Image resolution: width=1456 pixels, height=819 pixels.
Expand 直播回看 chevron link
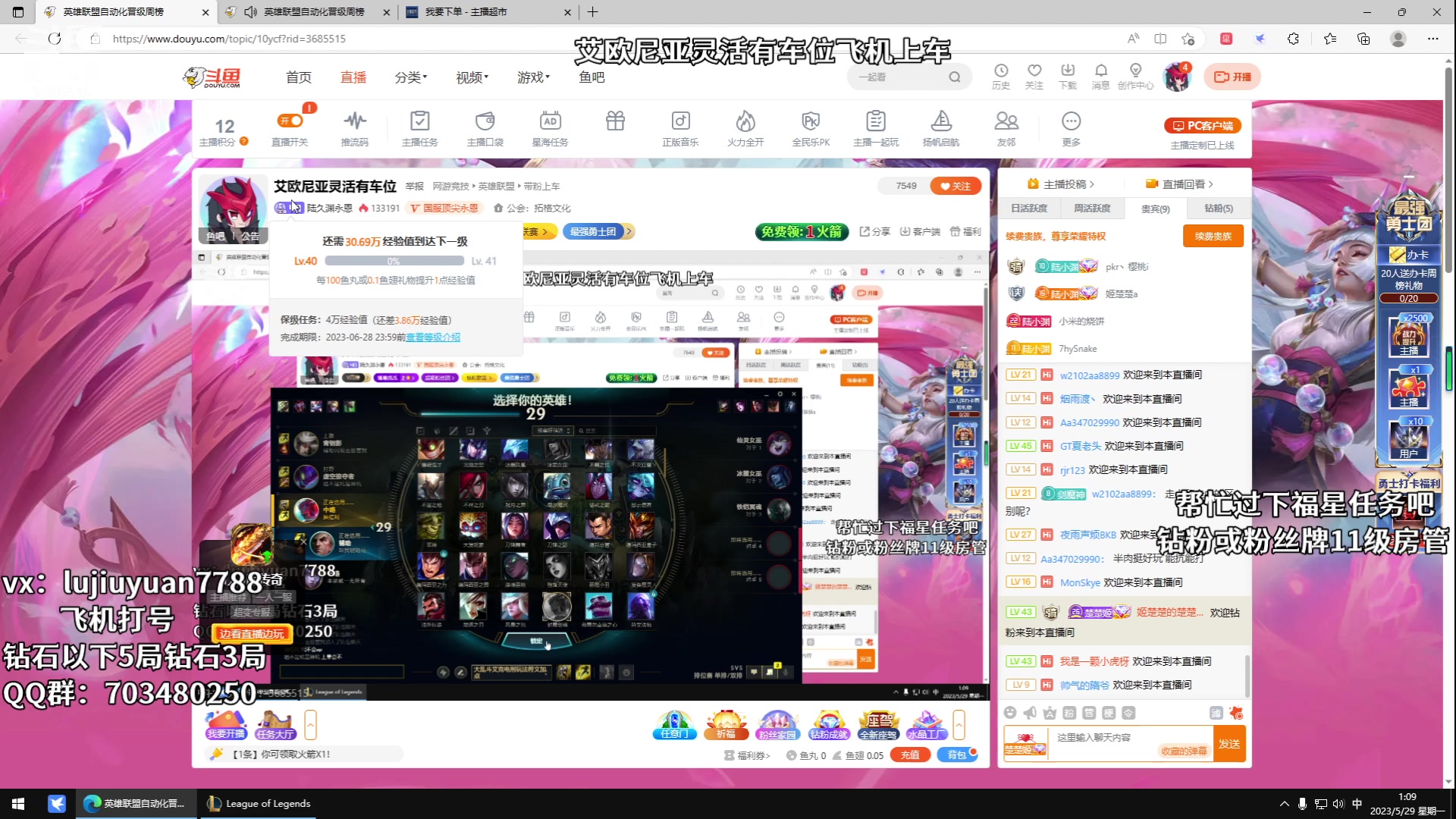1179,184
